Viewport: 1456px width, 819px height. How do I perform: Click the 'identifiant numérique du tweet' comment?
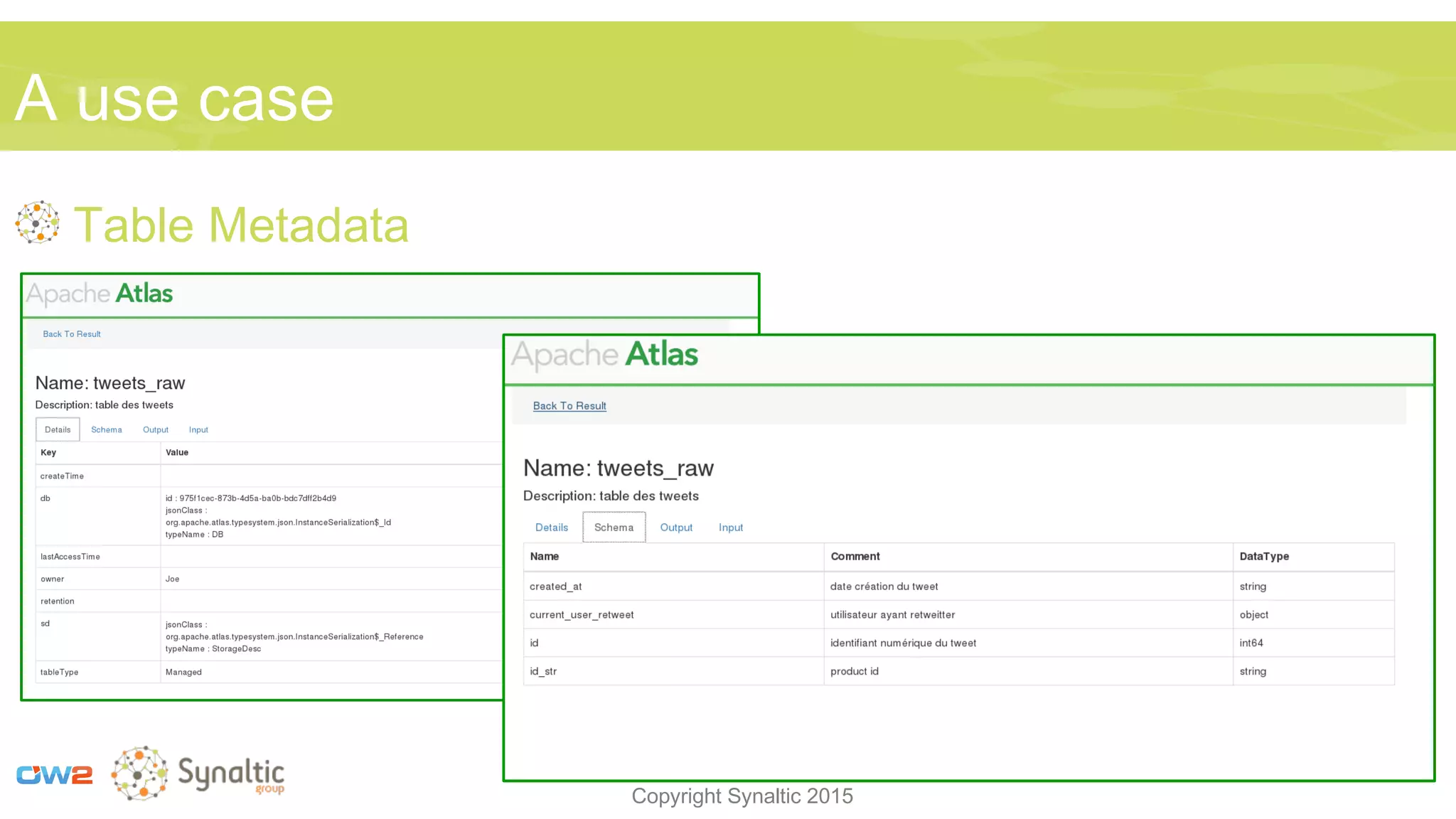point(903,643)
